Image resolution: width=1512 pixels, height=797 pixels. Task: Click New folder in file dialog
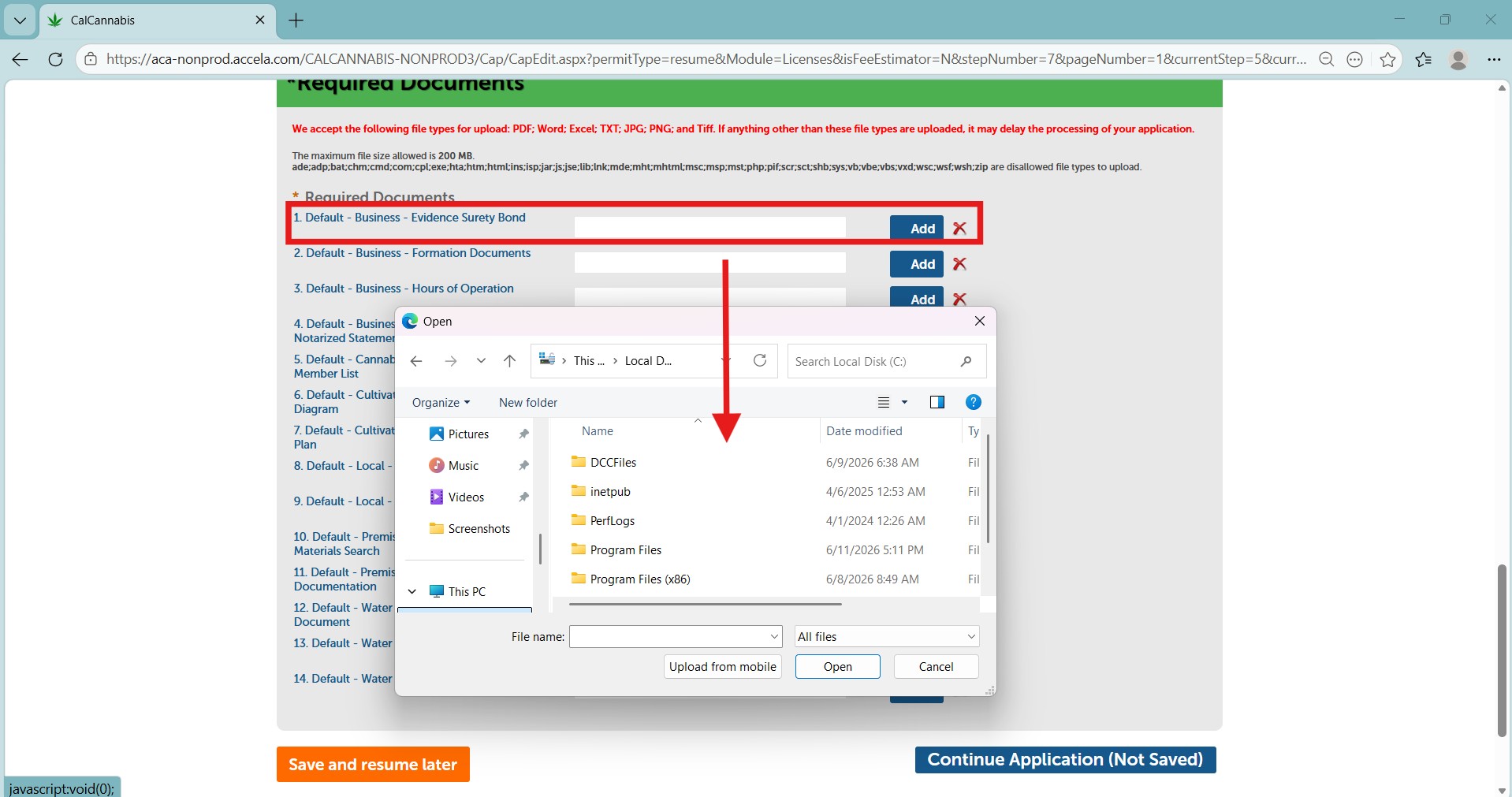click(528, 402)
